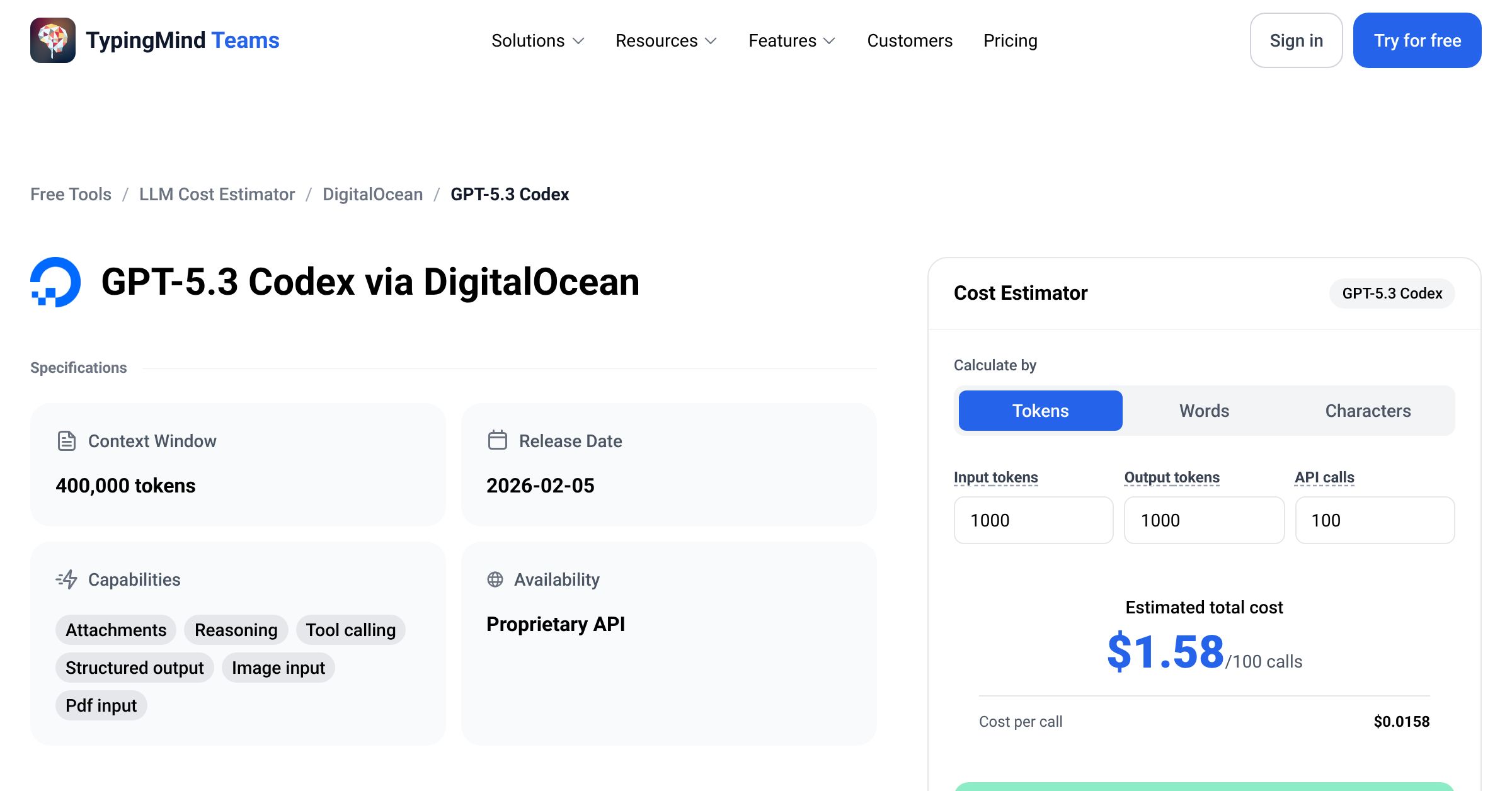Image resolution: width=1512 pixels, height=791 pixels.
Task: Click the 400,000 tokens value
Action: (125, 486)
